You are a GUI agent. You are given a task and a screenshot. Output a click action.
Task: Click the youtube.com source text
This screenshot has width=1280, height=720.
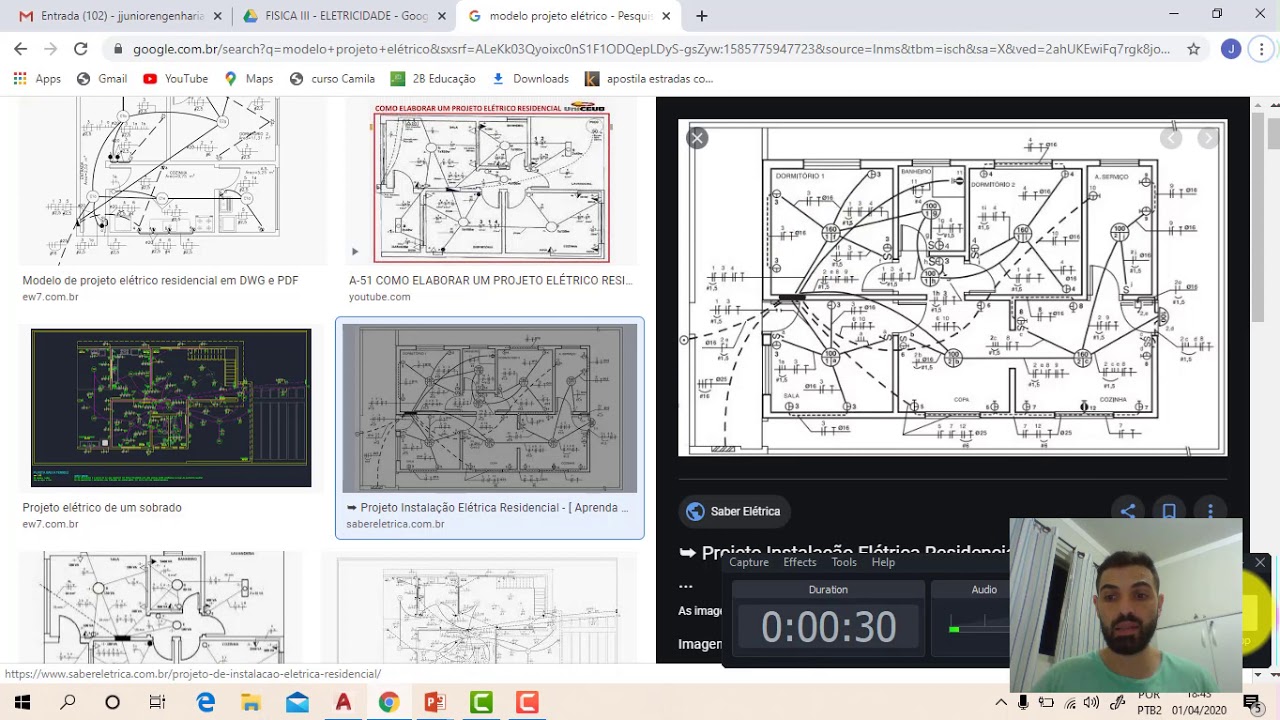(379, 297)
